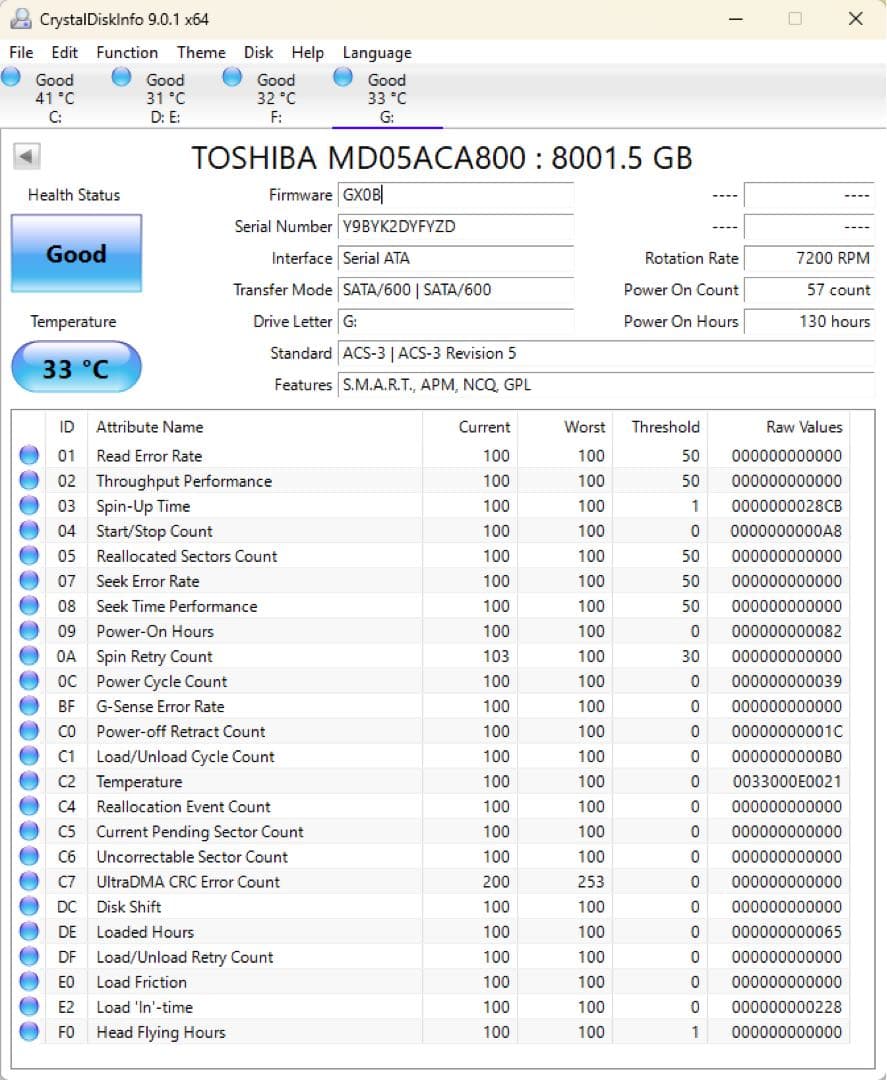Open the Help menu
The image size is (887, 1080).
pos(307,53)
